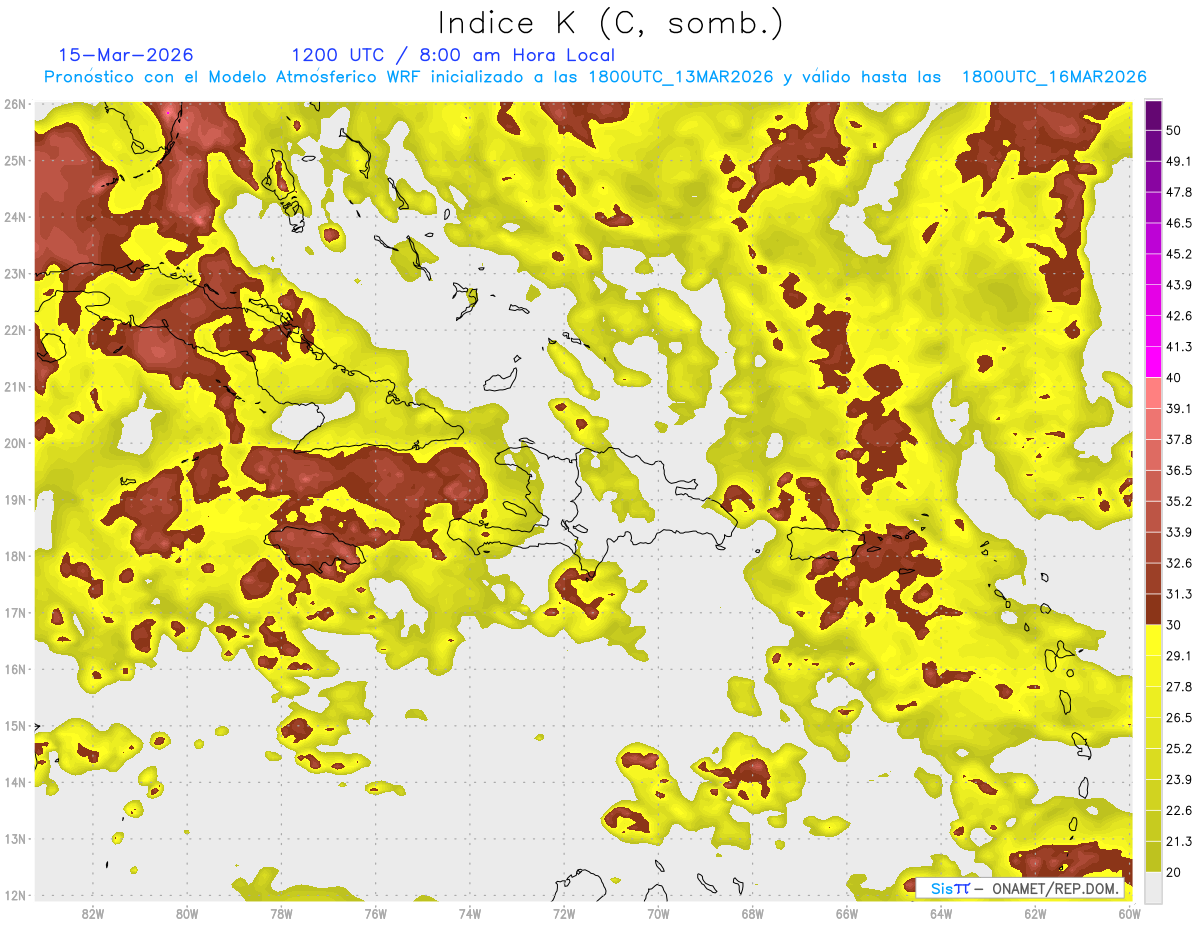Click the colorbar value "41.3"
Image resolution: width=1200 pixels, height=927 pixels.
[x=1178, y=347]
